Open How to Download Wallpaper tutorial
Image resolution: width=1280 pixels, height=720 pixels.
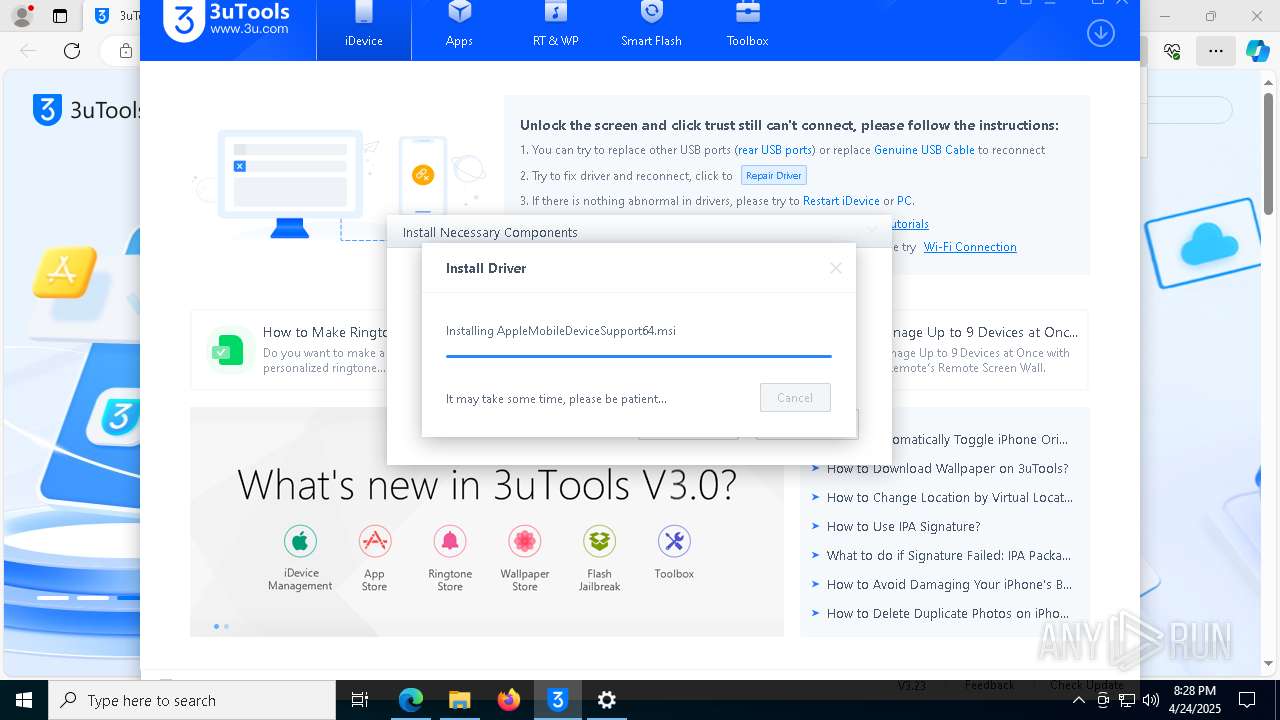click(947, 469)
